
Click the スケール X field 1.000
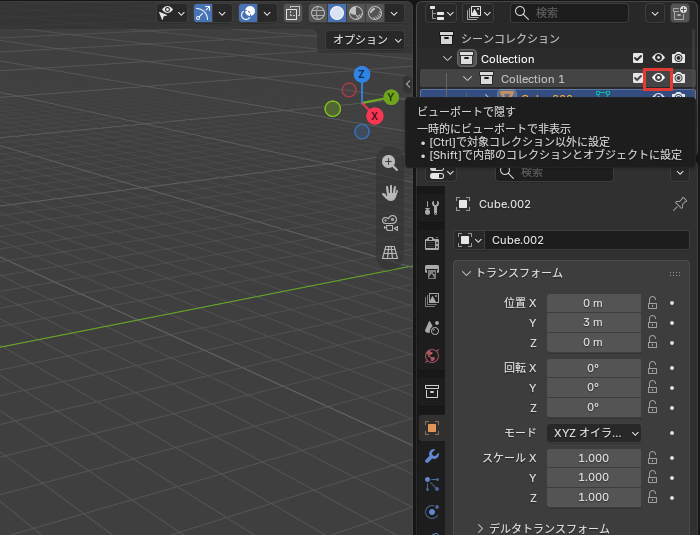[593, 458]
